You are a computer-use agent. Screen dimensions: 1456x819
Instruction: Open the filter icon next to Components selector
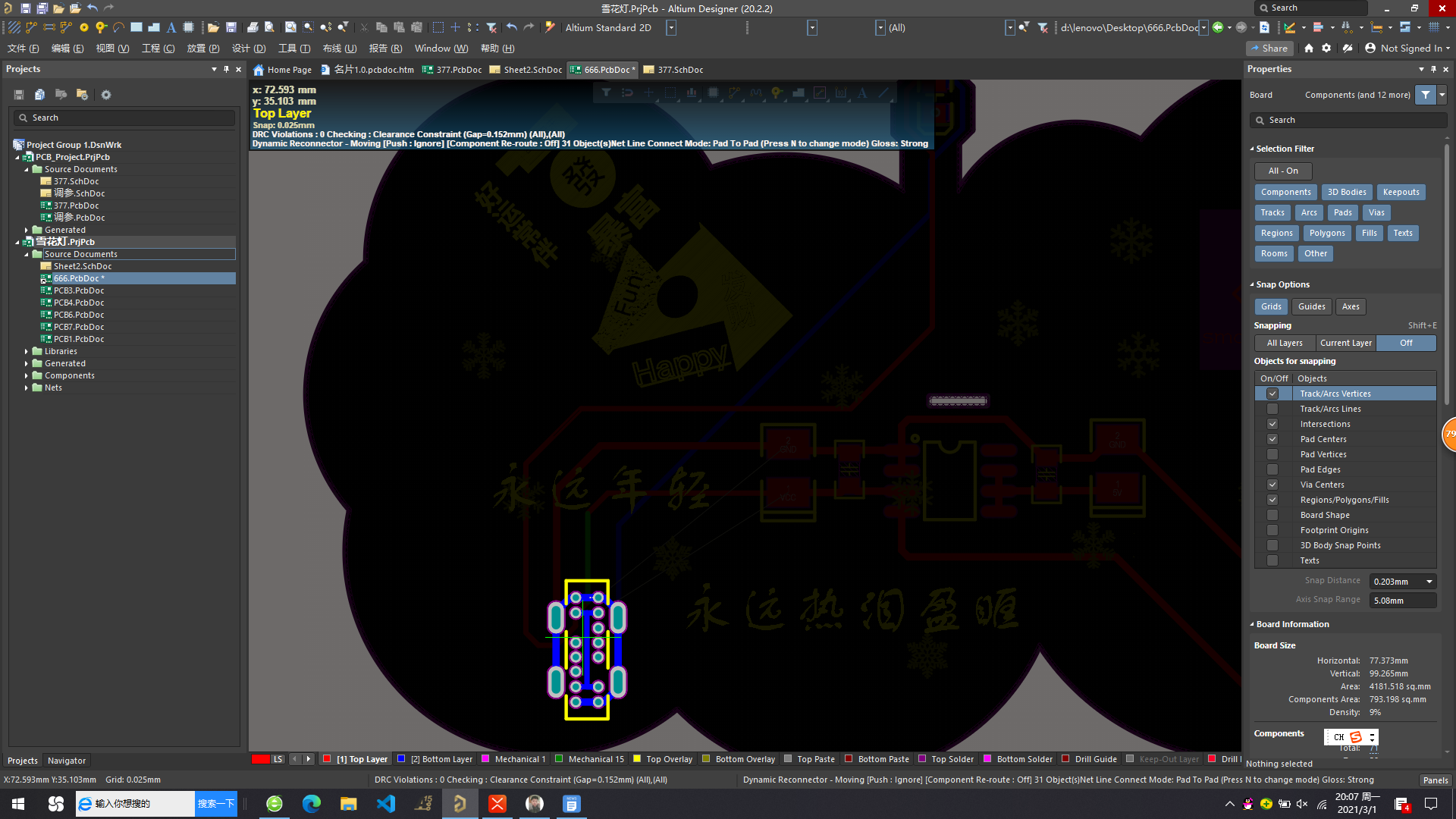[1424, 95]
